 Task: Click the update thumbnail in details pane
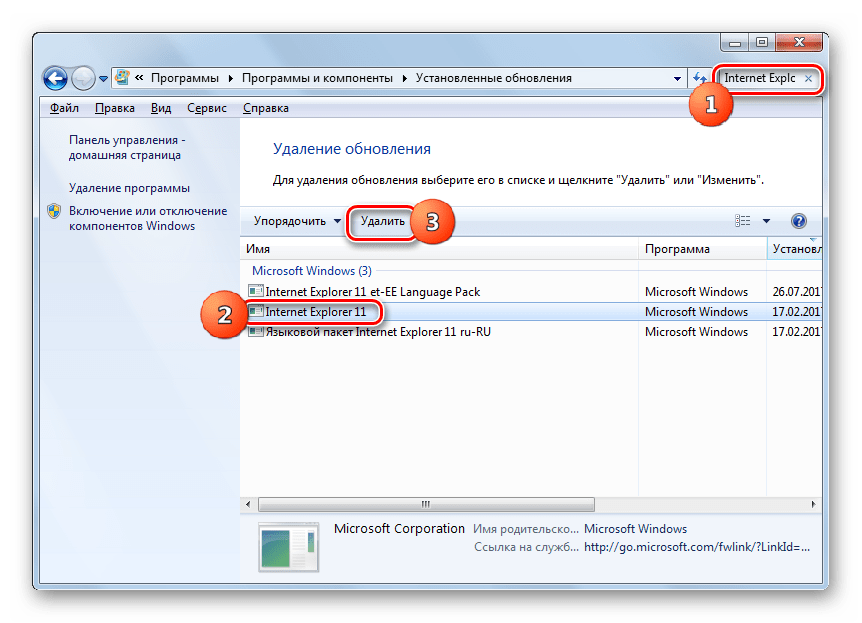point(288,547)
